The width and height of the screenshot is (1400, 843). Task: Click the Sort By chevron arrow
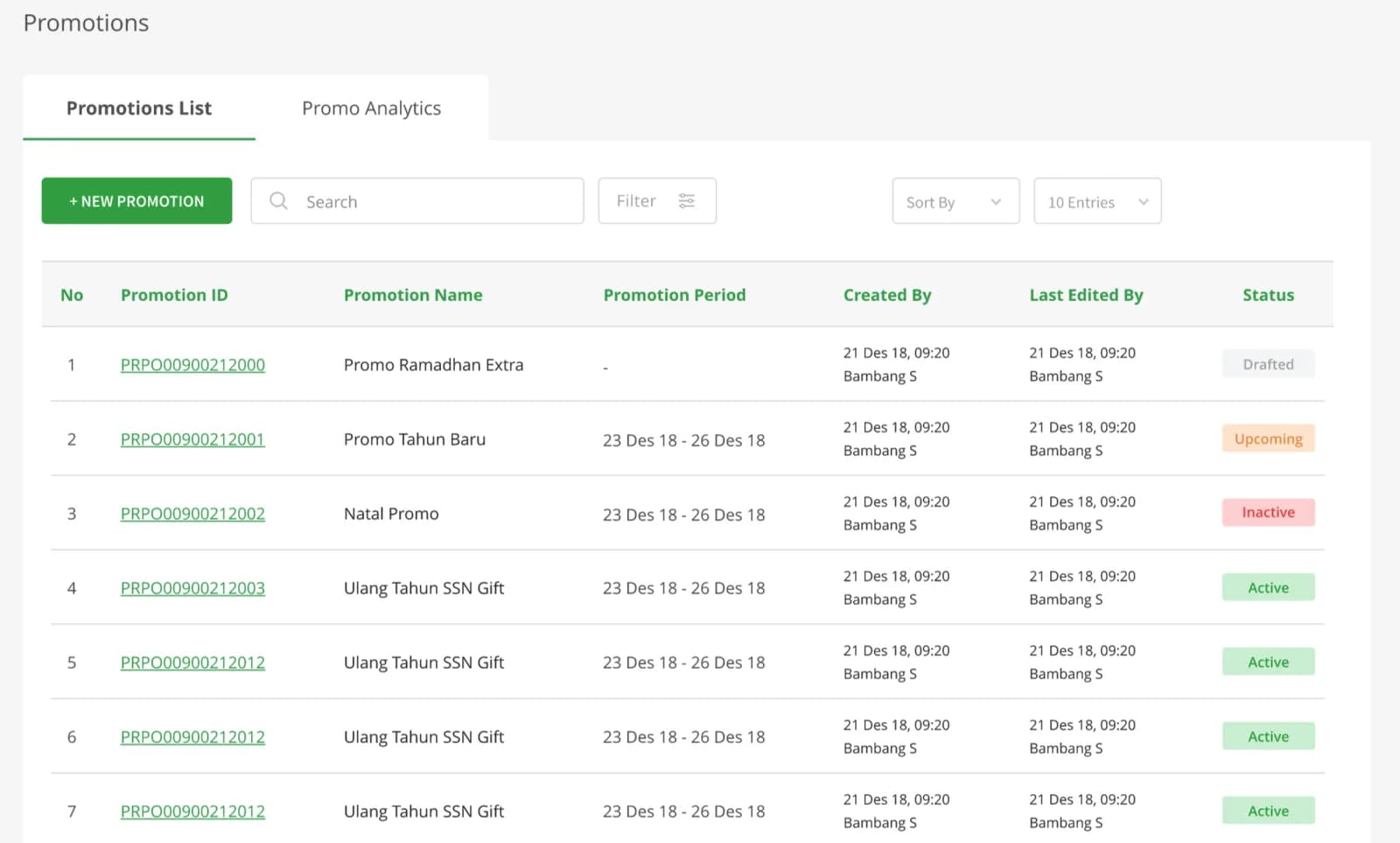tap(996, 202)
